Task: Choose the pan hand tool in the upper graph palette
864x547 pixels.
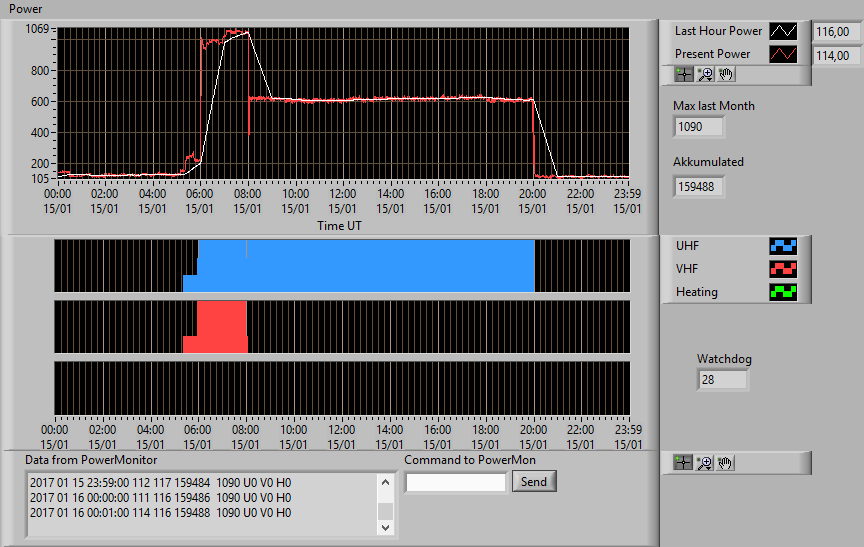Action: click(726, 74)
